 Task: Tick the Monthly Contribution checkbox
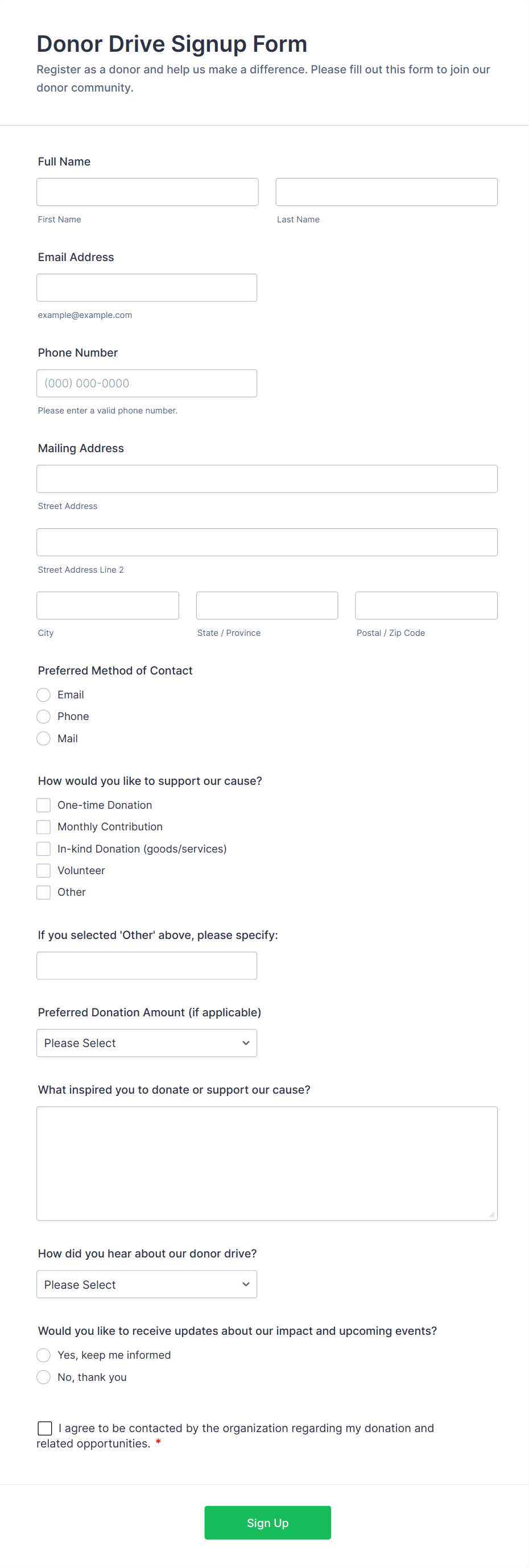[44, 826]
